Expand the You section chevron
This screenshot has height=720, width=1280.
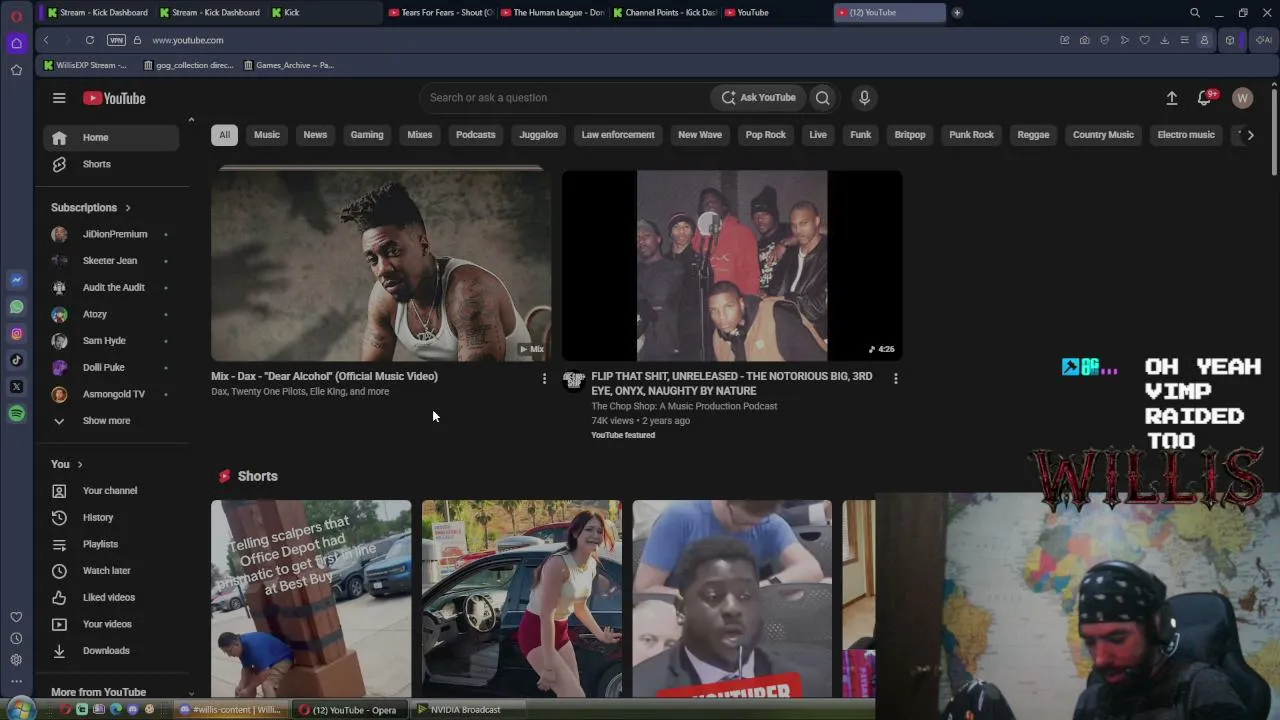[x=80, y=465]
